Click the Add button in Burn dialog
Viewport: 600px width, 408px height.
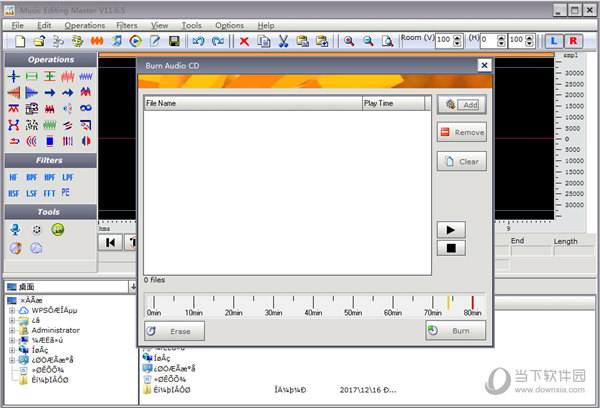(x=462, y=104)
